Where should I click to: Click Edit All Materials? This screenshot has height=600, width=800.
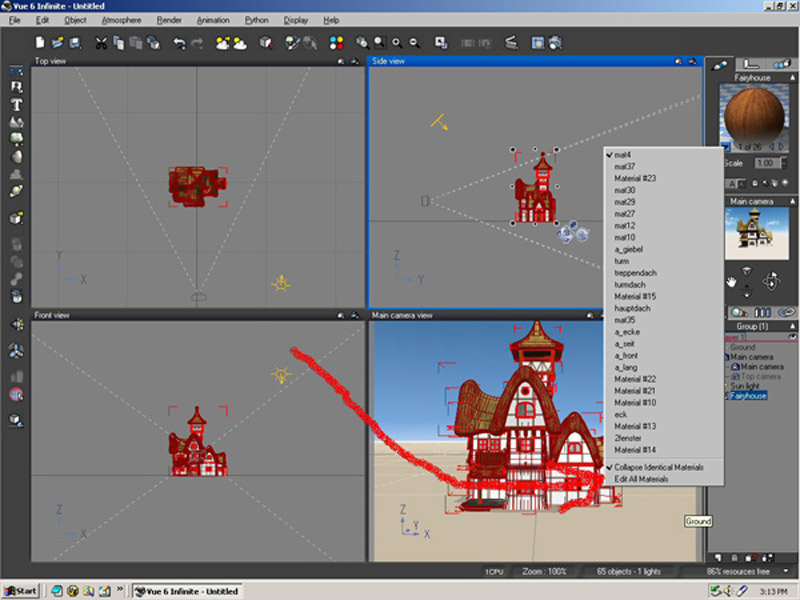(641, 479)
